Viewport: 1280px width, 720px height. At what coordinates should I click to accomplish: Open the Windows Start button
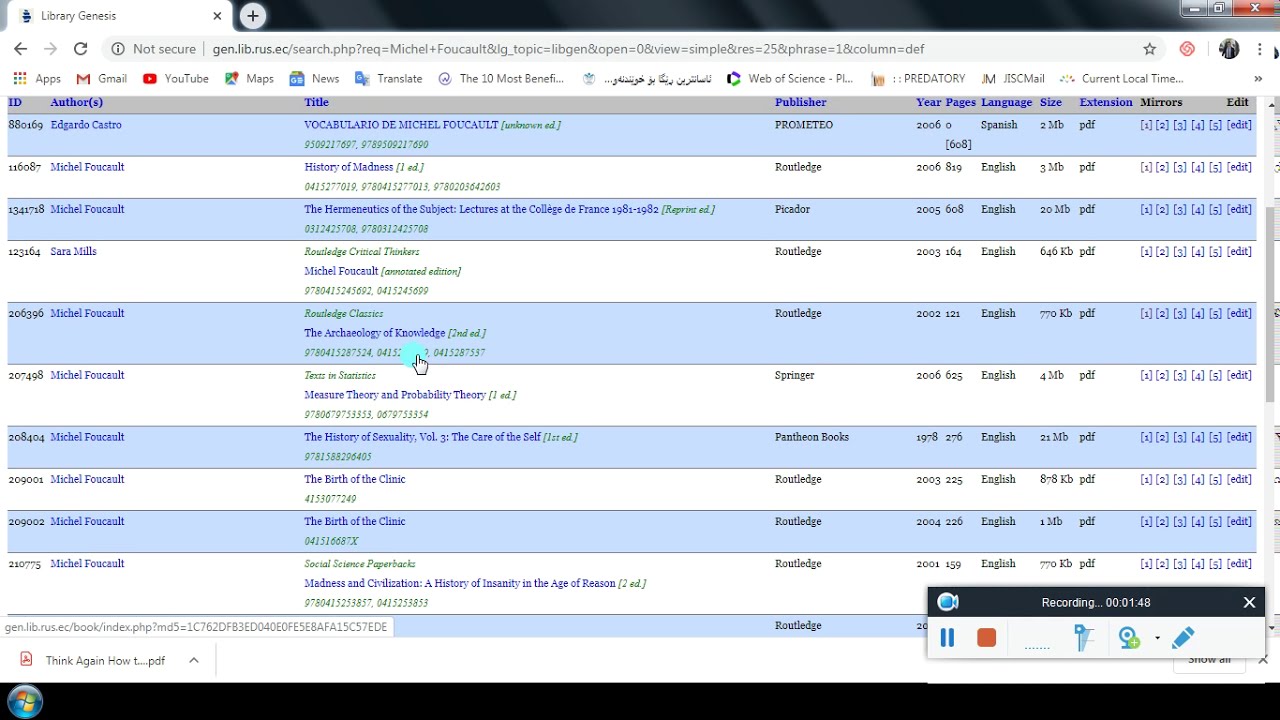point(25,701)
